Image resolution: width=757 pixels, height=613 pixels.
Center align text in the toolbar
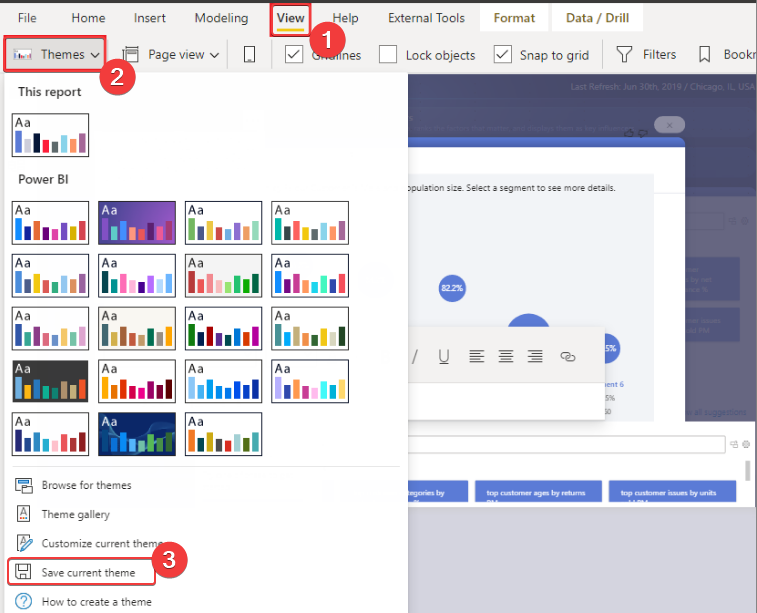tap(505, 356)
